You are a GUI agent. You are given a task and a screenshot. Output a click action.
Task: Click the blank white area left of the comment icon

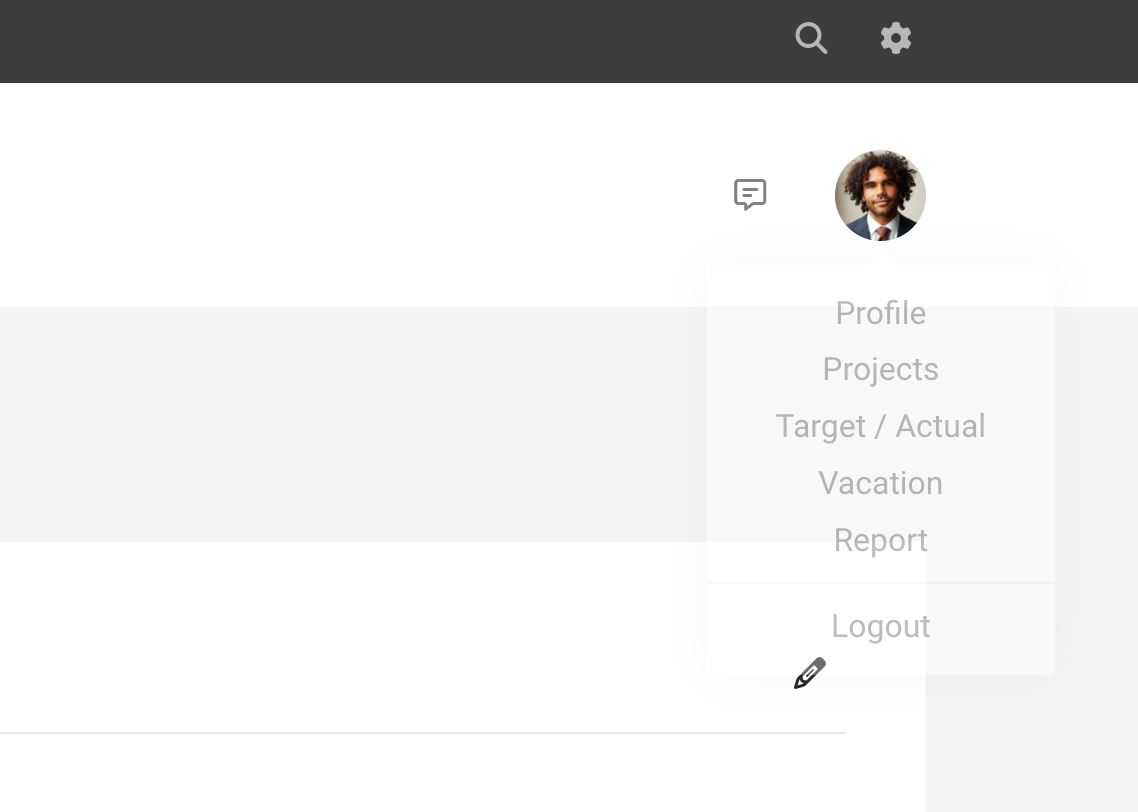pos(363,194)
